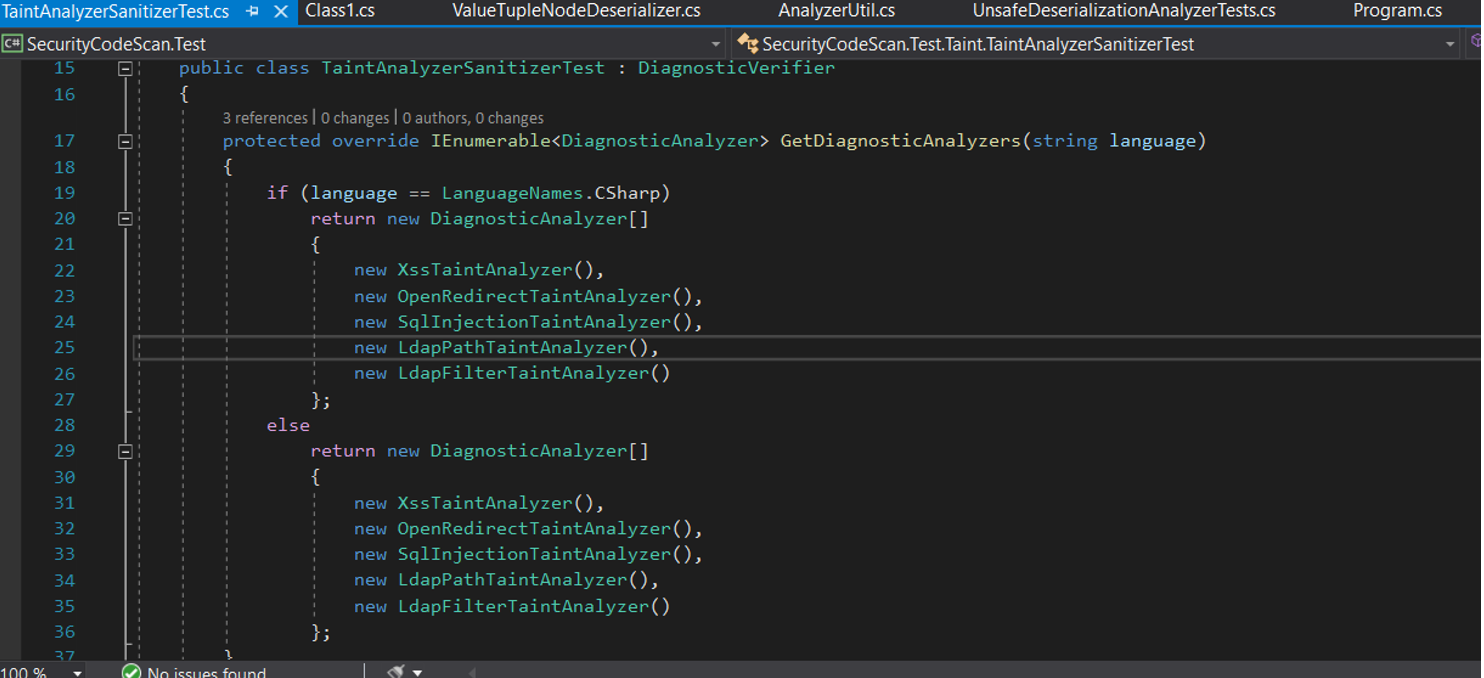Open the zoom level 100 % dropdown
The height and width of the screenshot is (678, 1484).
(77, 673)
